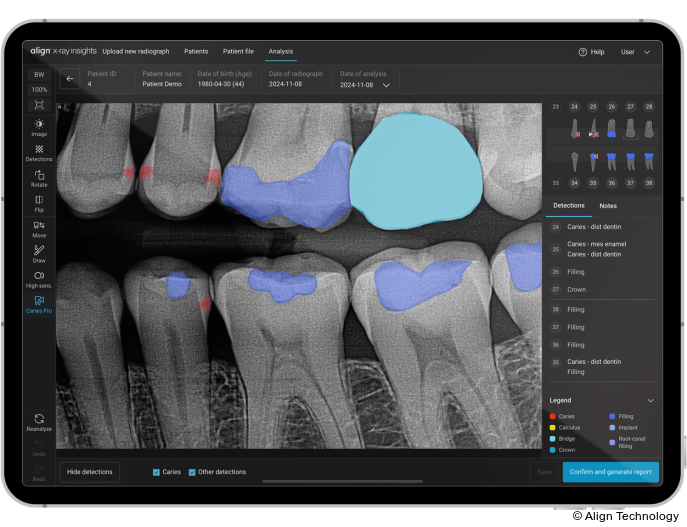Select tooth number 26 in chart

coord(612,106)
